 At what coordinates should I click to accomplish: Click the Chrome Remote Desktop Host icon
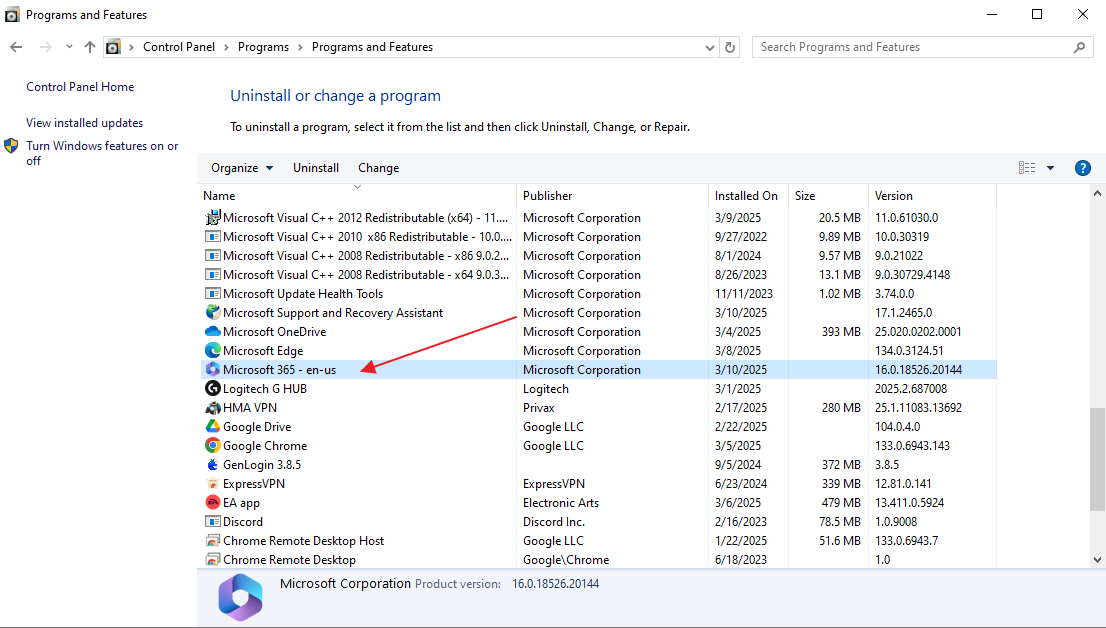212,541
